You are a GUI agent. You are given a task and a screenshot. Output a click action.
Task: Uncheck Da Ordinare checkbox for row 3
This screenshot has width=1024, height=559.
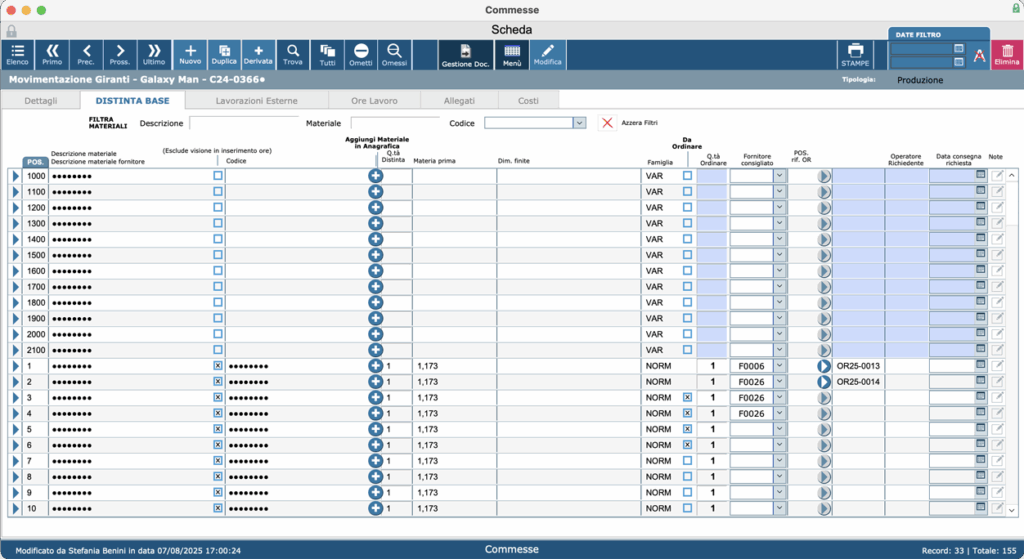point(687,397)
